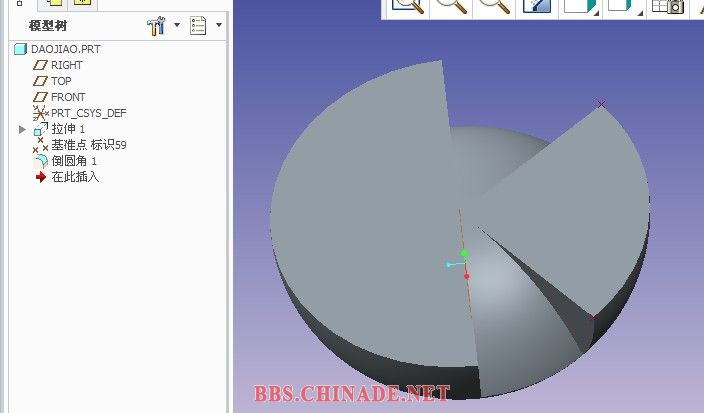Open the saved orientations dropdown icon
This screenshot has height=413, width=704.
[625, 6]
